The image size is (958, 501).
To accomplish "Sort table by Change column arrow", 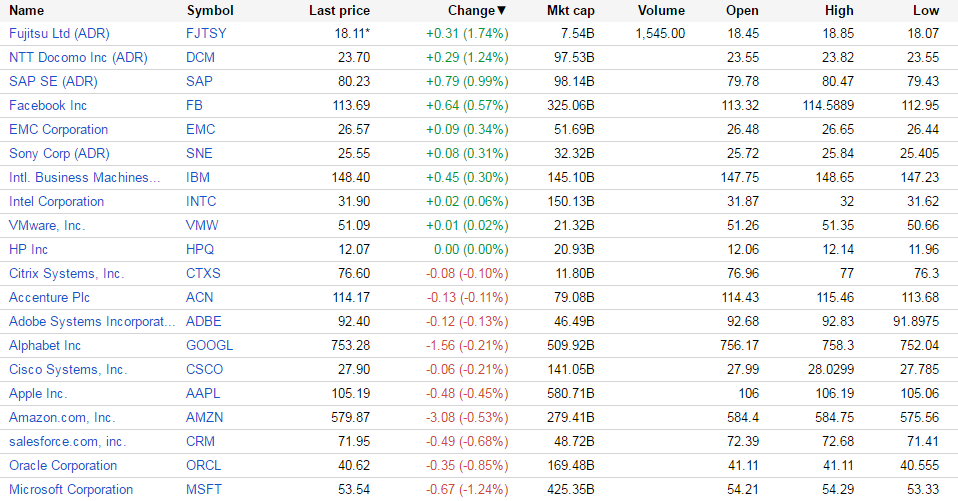I will coord(501,10).
